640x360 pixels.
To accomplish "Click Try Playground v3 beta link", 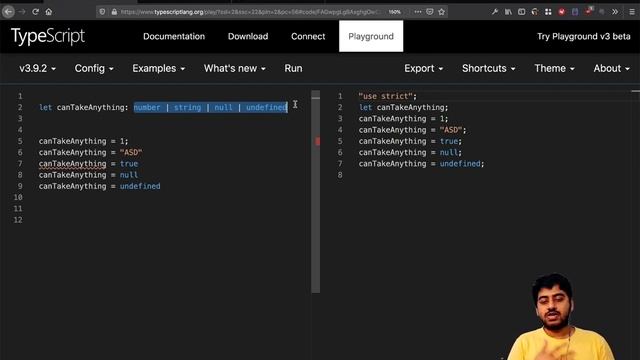I will tap(584, 36).
